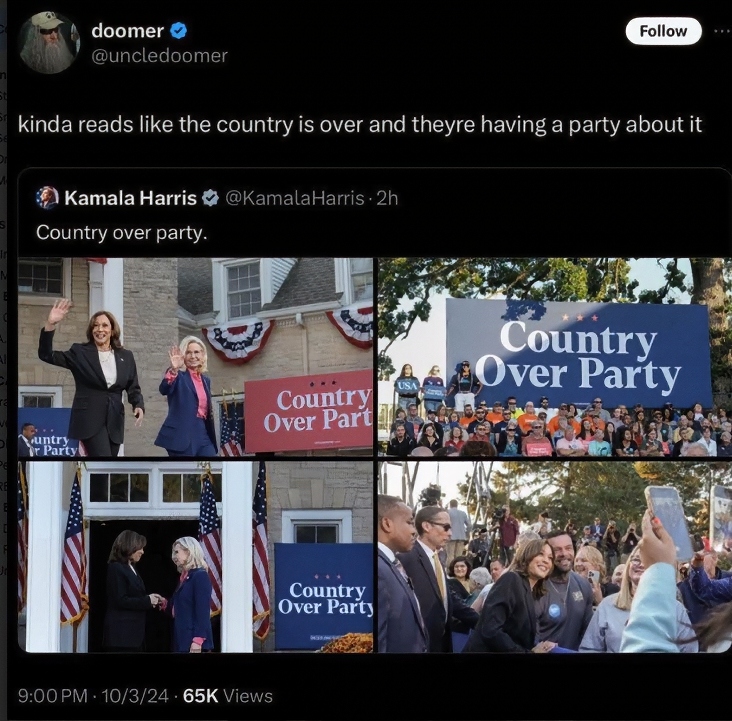
Task: Open Kamala Harris's small profile avatar
Action: (47, 198)
